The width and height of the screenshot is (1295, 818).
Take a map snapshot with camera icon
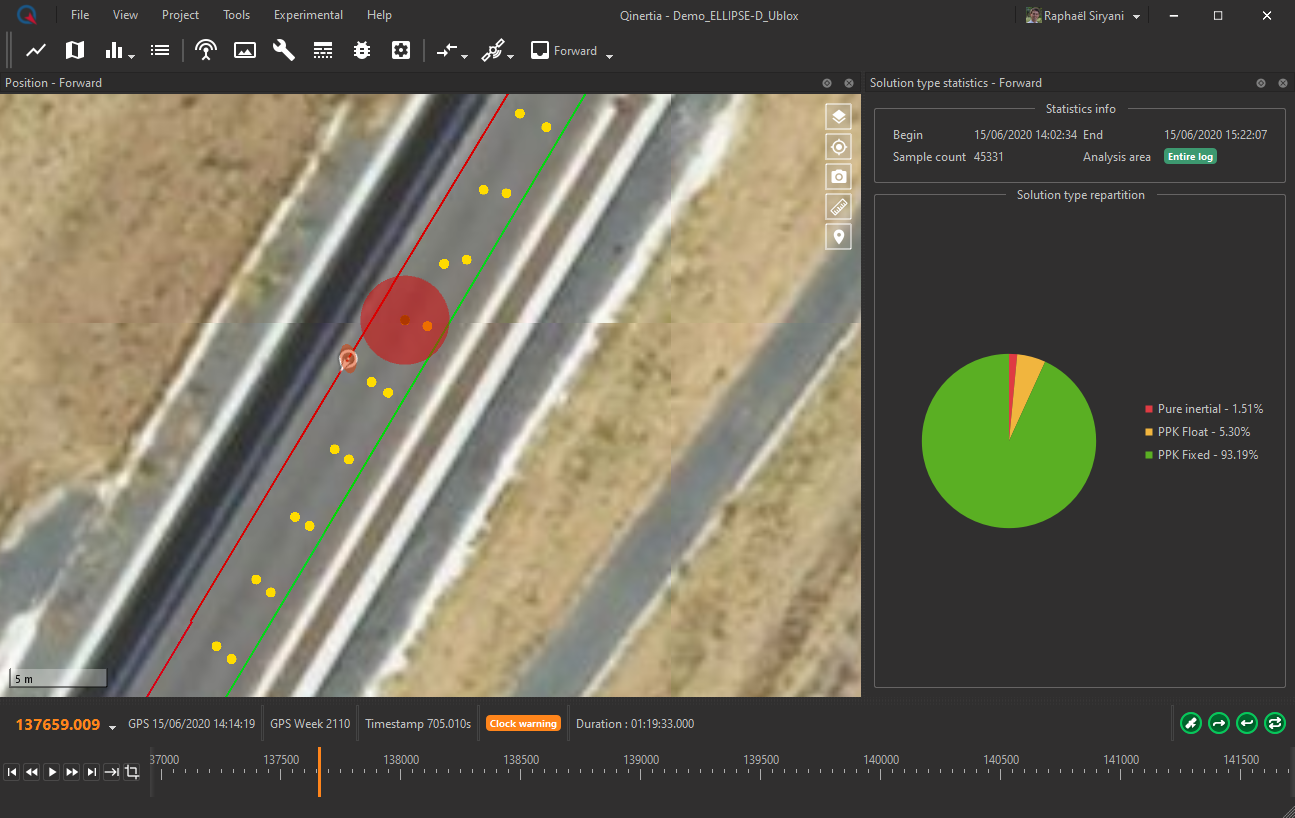[x=838, y=177]
